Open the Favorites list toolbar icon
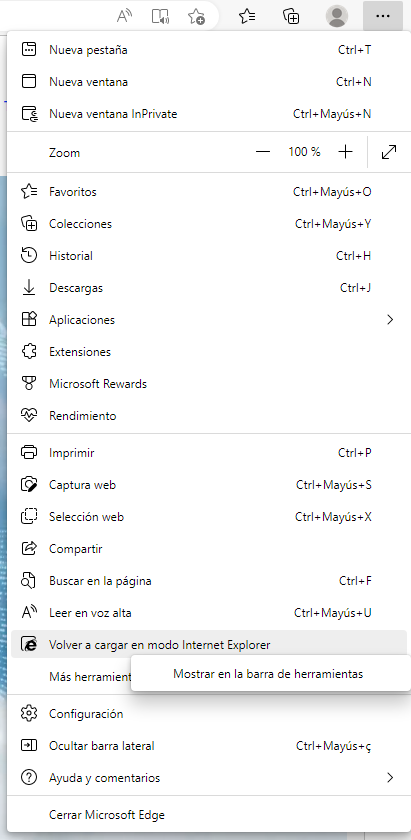Screen dimensions: 411x840 (246, 16)
